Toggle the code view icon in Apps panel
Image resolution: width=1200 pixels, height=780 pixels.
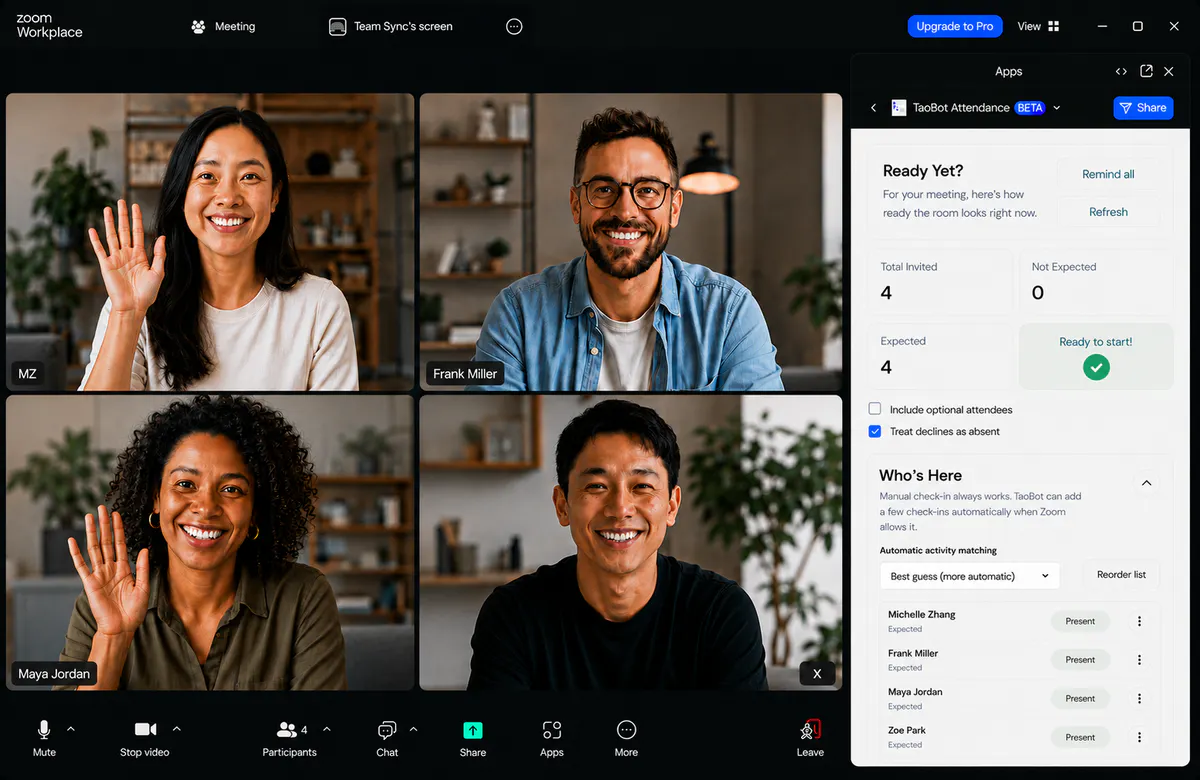pos(1121,71)
